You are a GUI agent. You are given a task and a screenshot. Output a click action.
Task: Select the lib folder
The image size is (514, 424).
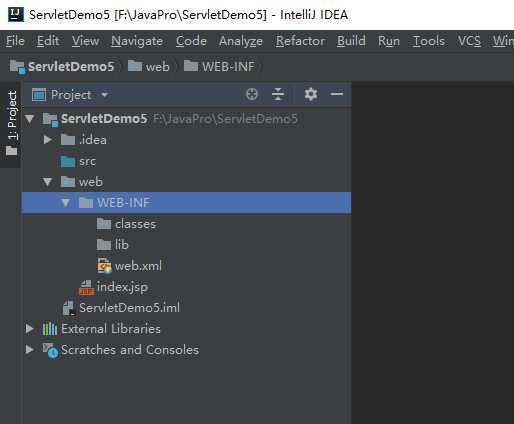coord(186,245)
